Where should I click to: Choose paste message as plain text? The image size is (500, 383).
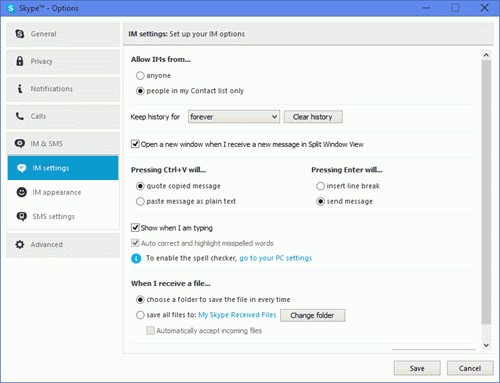[140, 201]
